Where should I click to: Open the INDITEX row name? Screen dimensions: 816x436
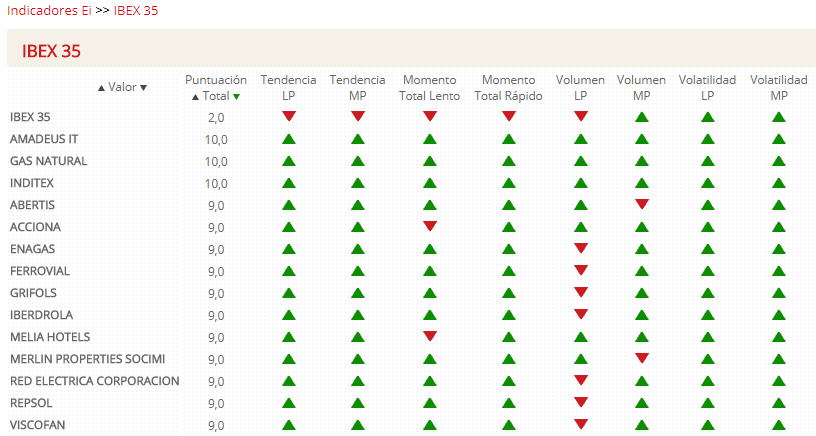[32, 183]
